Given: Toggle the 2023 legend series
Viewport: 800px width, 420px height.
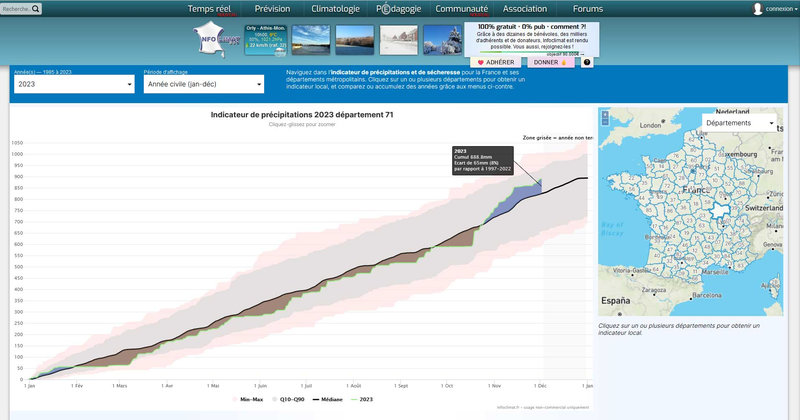Looking at the screenshot, I should click(x=362, y=400).
